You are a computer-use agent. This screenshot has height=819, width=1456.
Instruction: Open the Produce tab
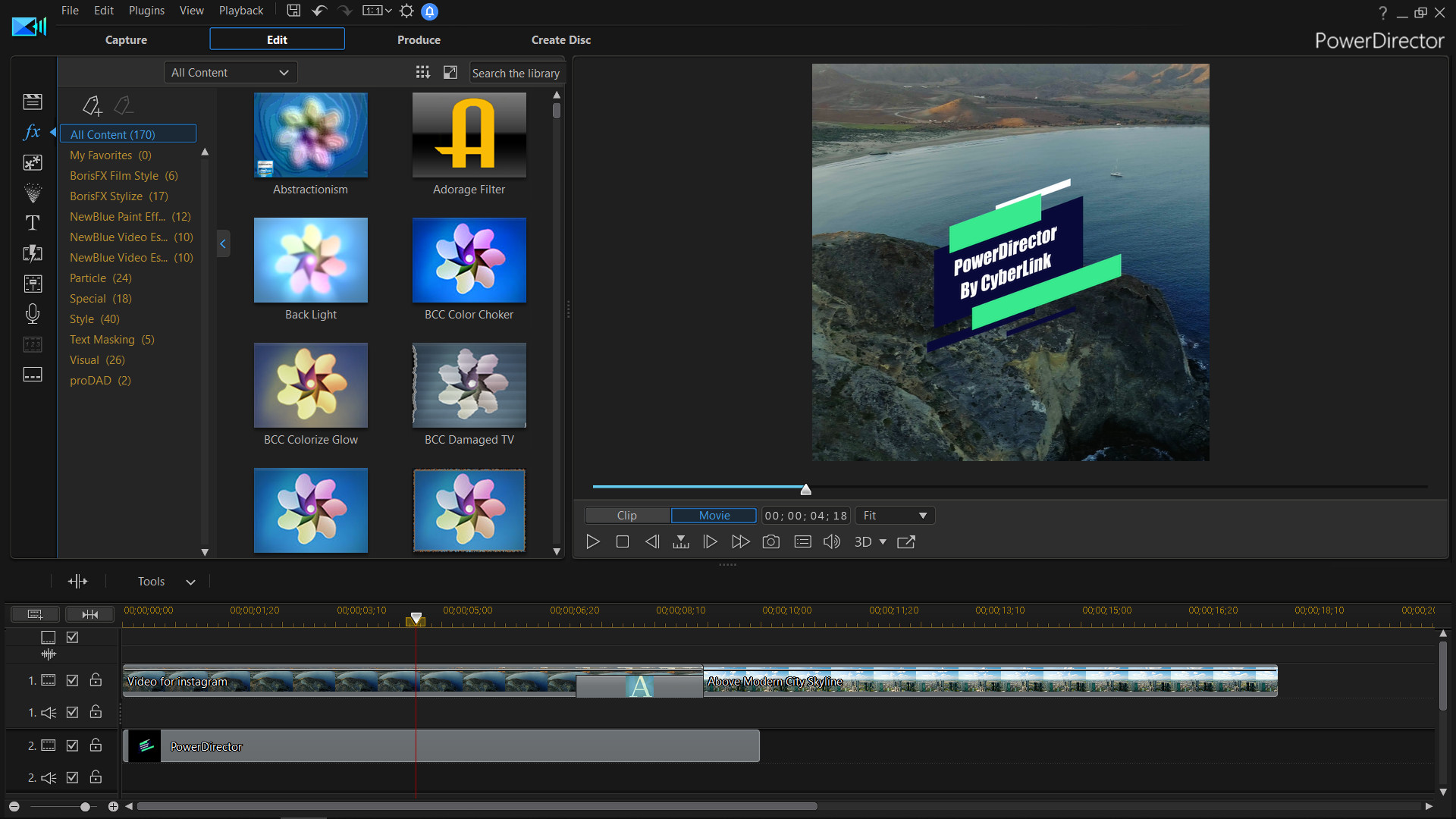tap(418, 39)
